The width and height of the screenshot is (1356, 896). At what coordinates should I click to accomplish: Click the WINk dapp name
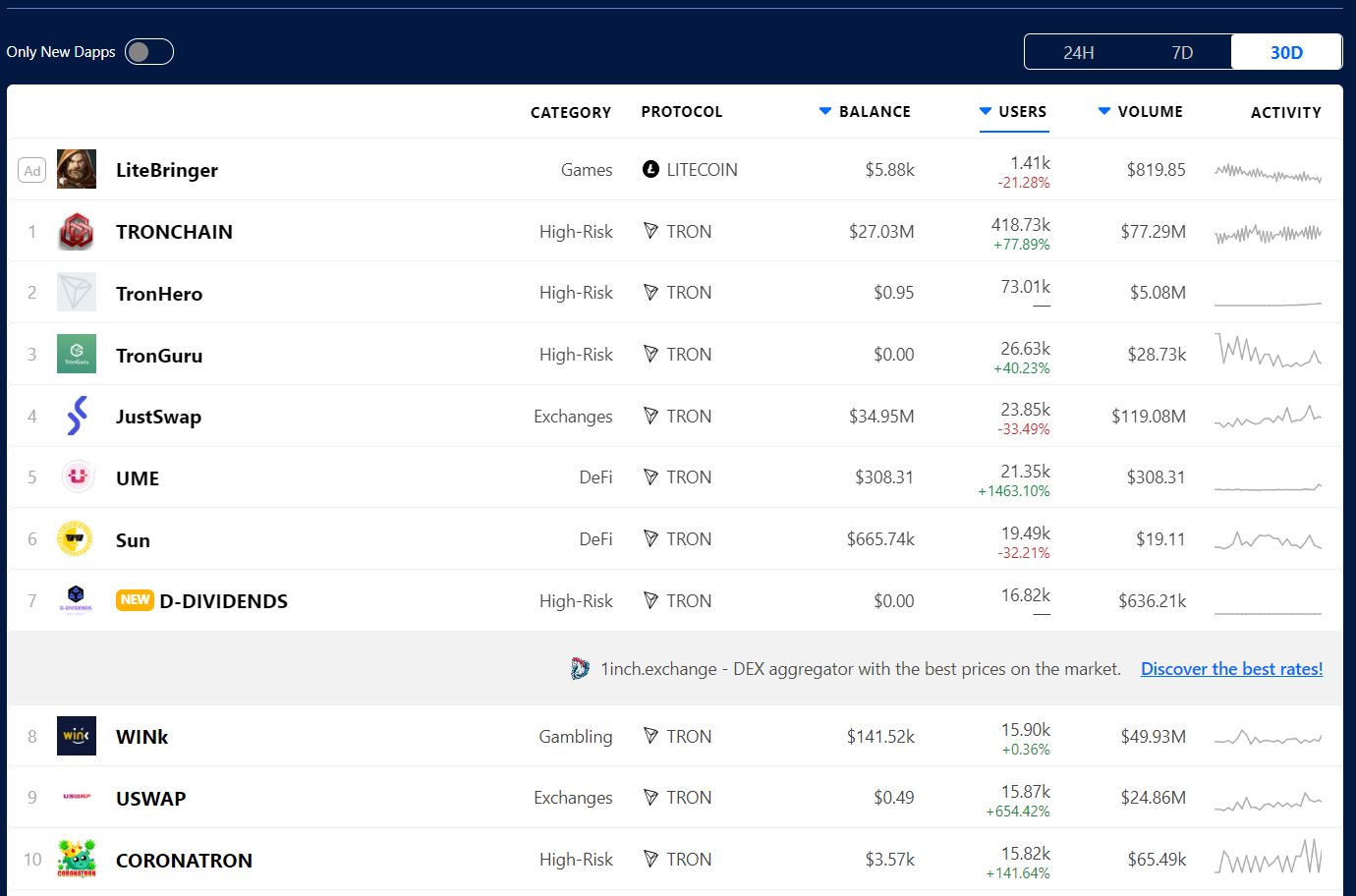[142, 737]
